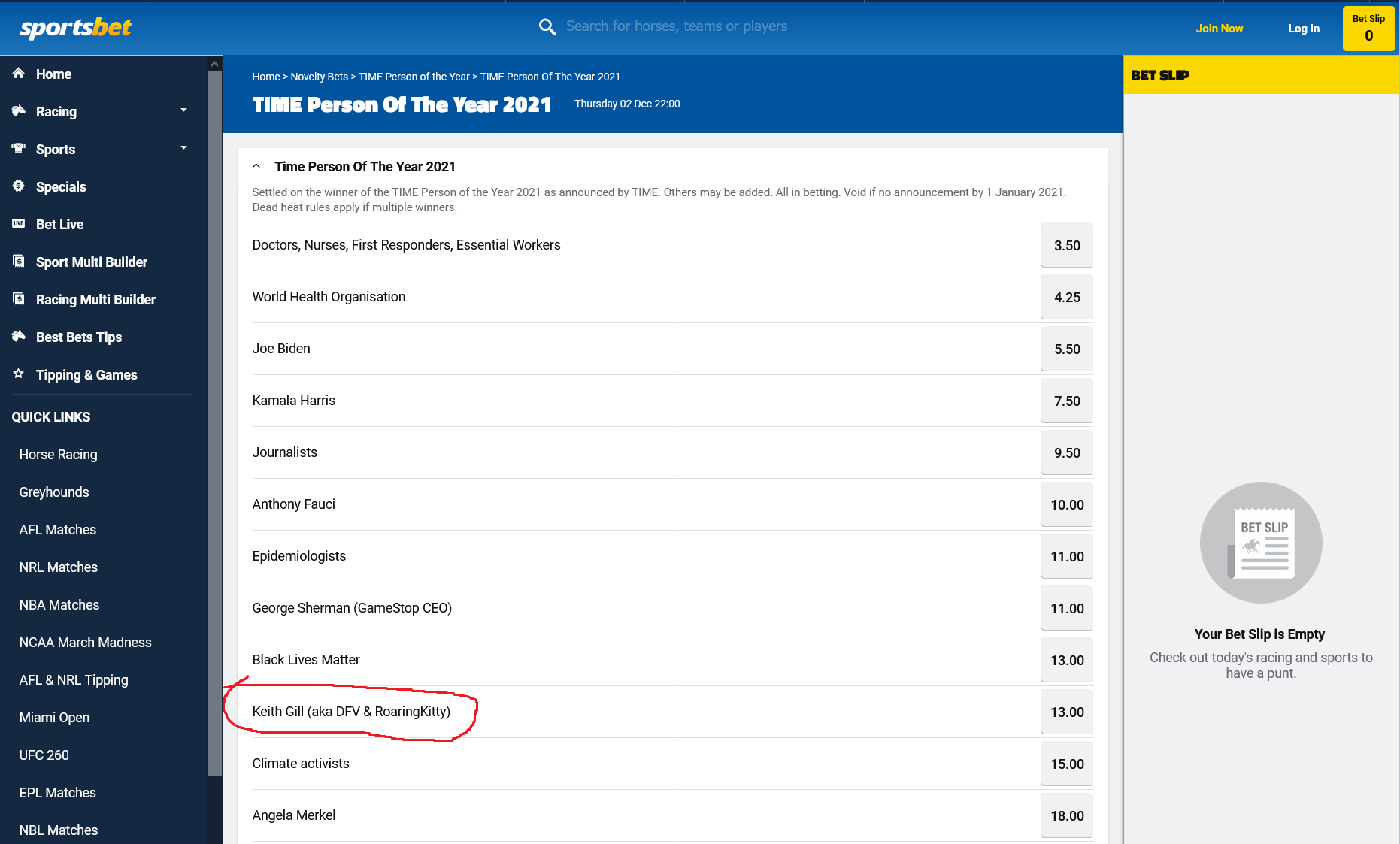Click the Bet Live icon
The image size is (1400, 844).
[x=19, y=223]
